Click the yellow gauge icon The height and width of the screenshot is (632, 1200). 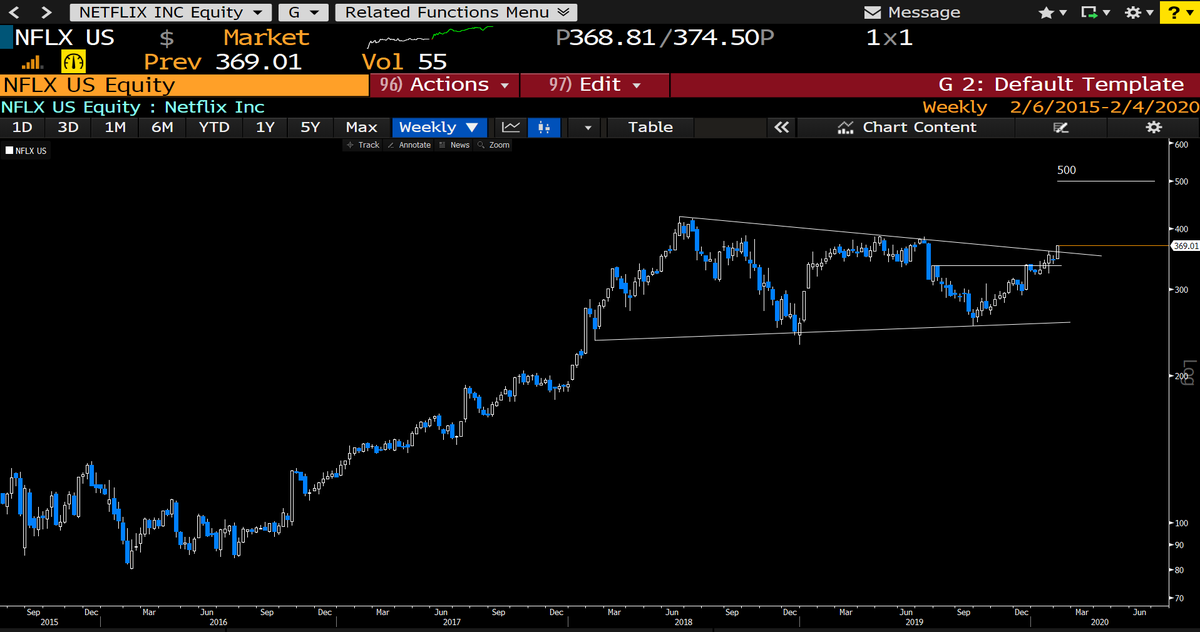pos(74,62)
